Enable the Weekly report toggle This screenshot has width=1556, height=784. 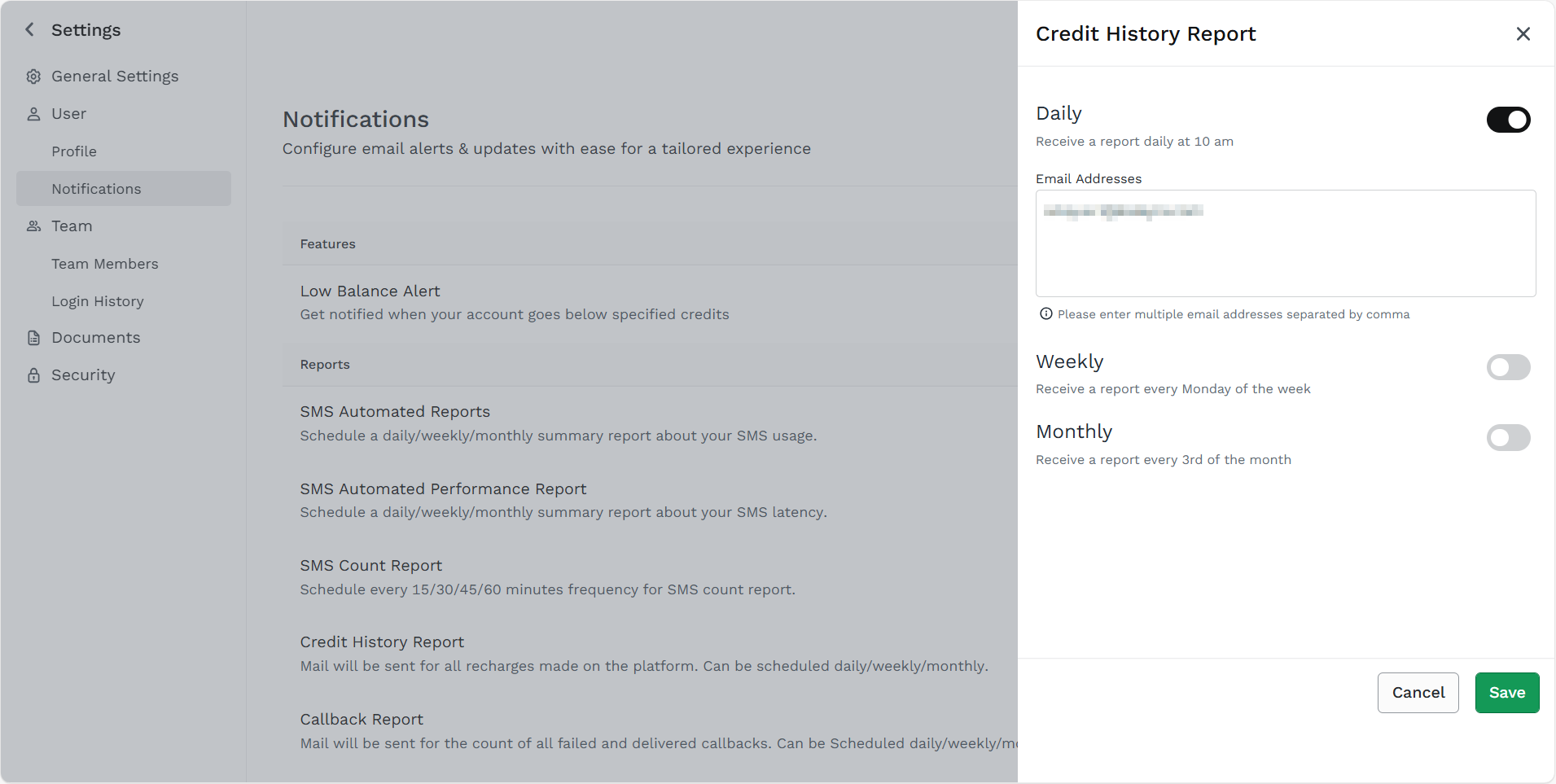(1508, 367)
